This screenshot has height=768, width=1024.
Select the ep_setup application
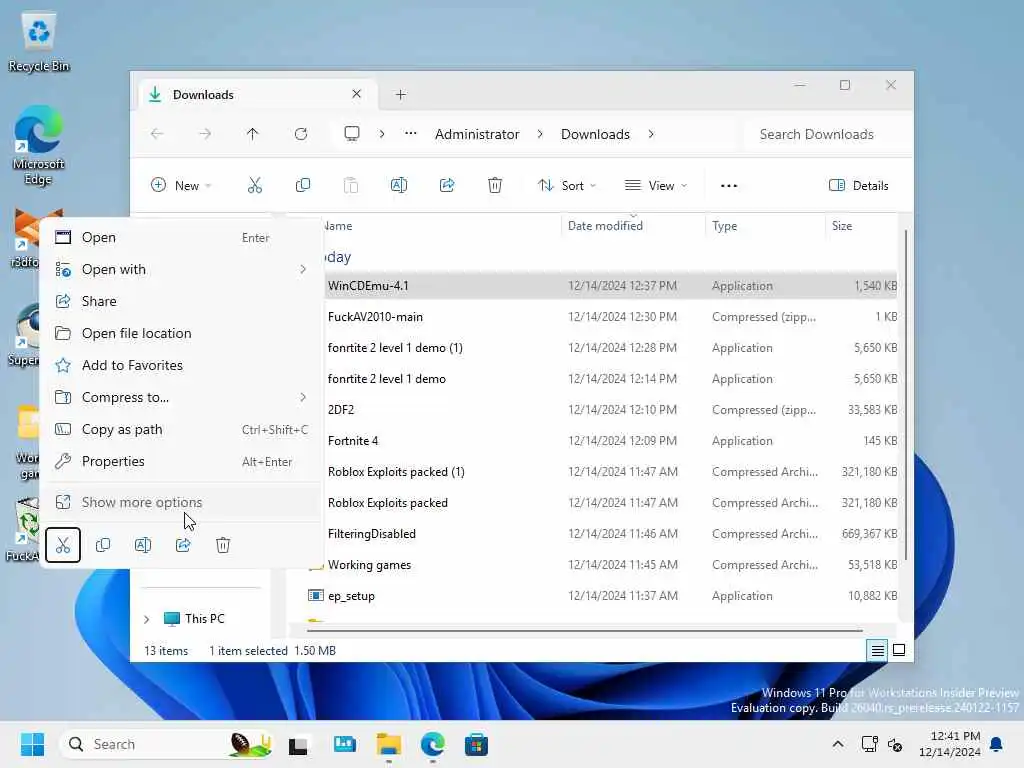click(x=601, y=596)
